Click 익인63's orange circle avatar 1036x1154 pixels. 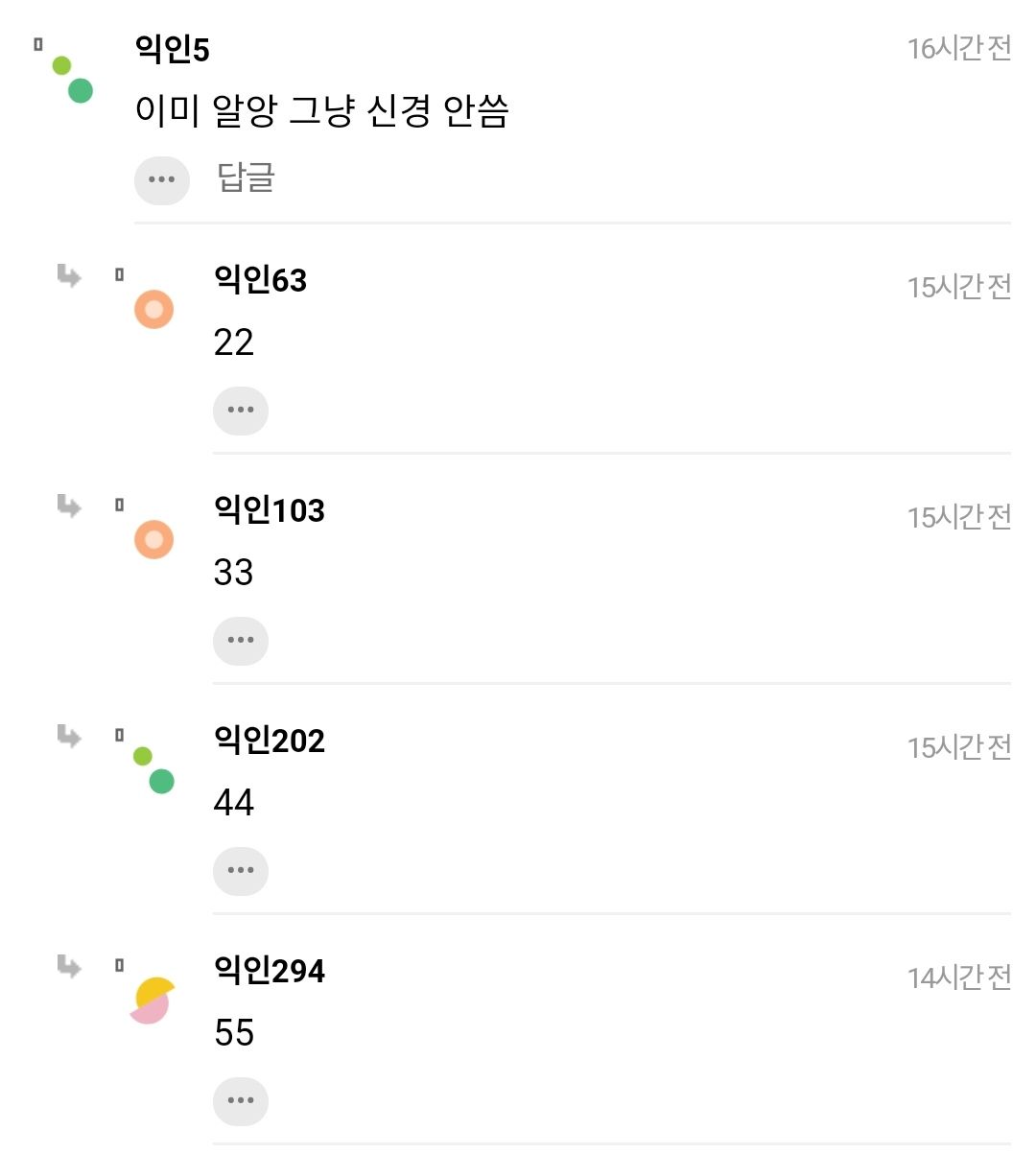(153, 310)
